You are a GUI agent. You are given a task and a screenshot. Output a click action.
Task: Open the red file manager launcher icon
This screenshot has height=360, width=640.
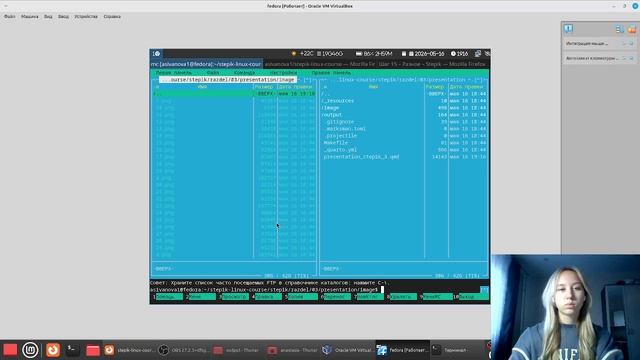tap(93, 350)
